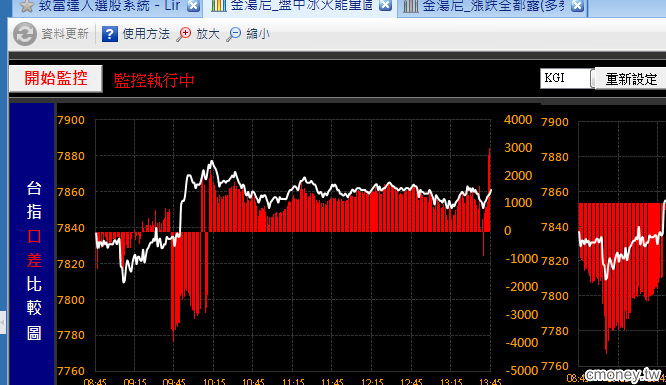This screenshot has width=666, height=385.
Task: Click the 資料更新 refresh icon
Action: coord(25,34)
